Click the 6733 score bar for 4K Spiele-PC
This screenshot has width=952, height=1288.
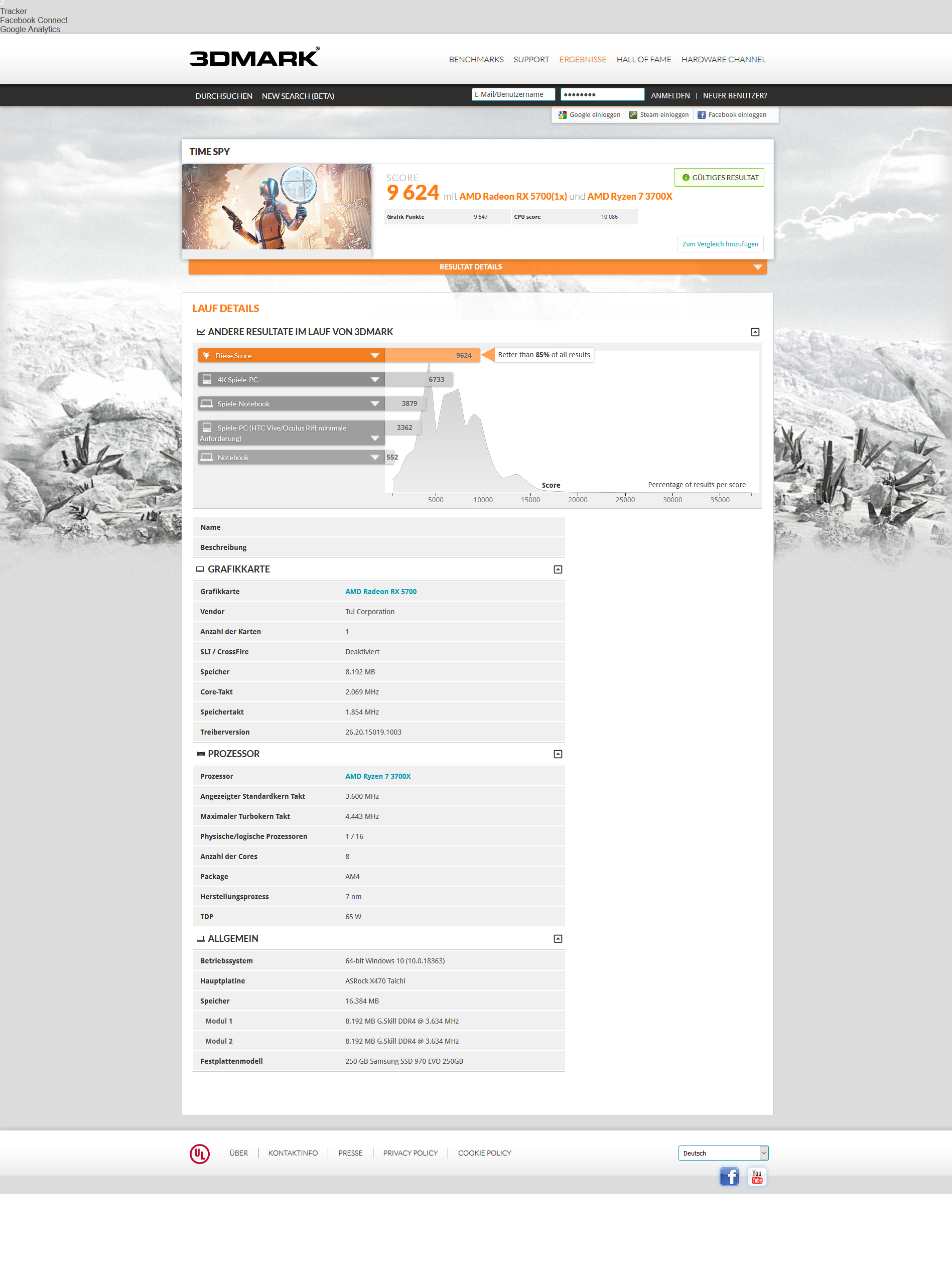[x=419, y=380]
